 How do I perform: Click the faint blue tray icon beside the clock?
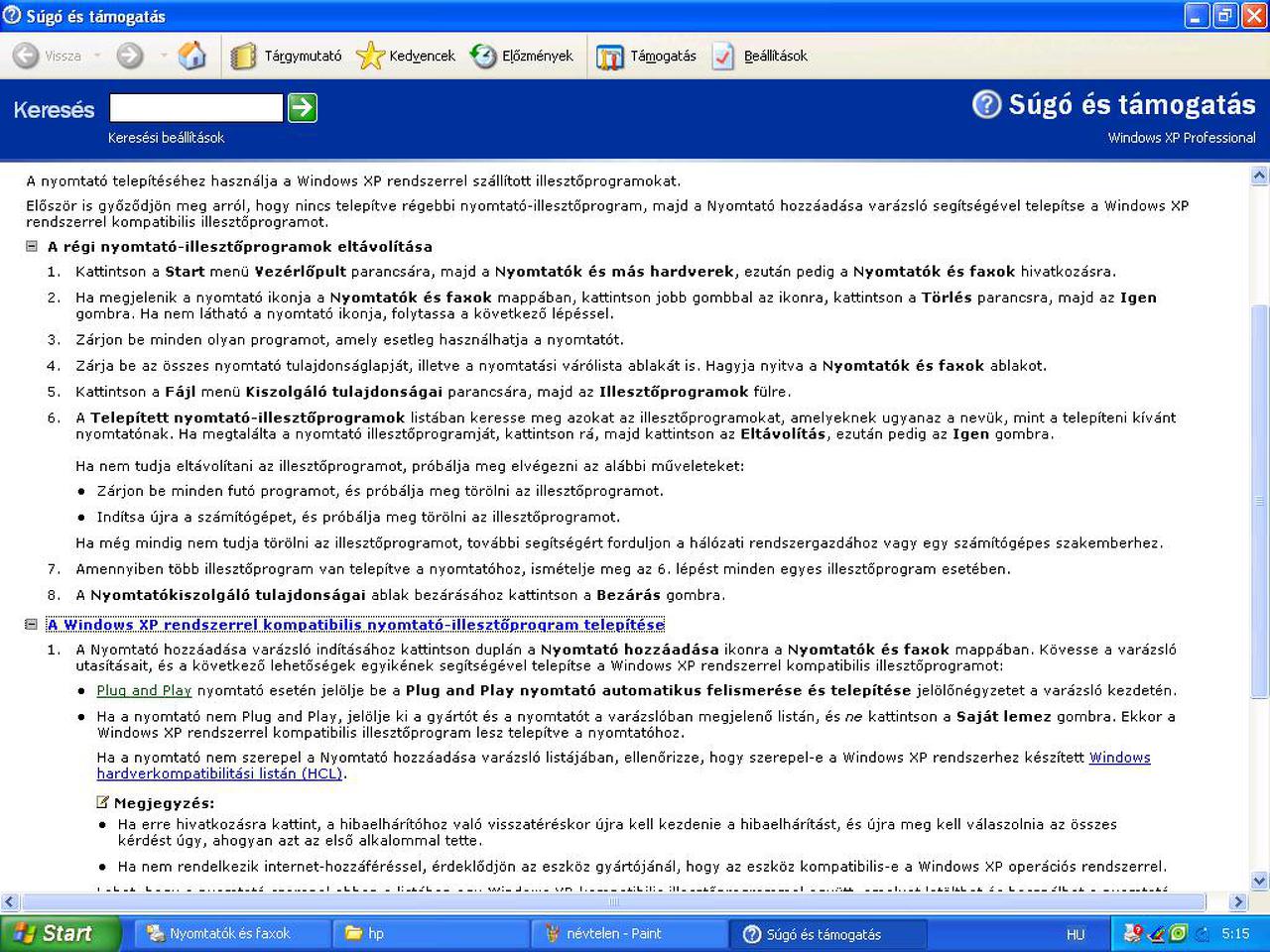click(1203, 933)
